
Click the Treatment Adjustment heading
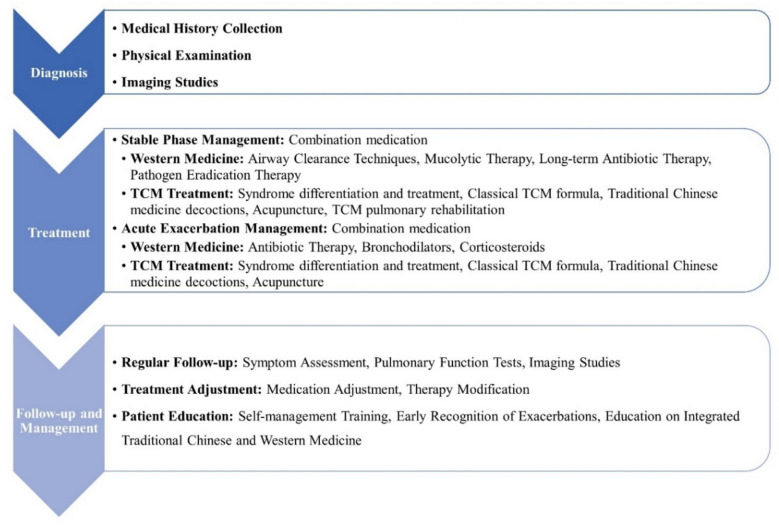[x=192, y=389]
